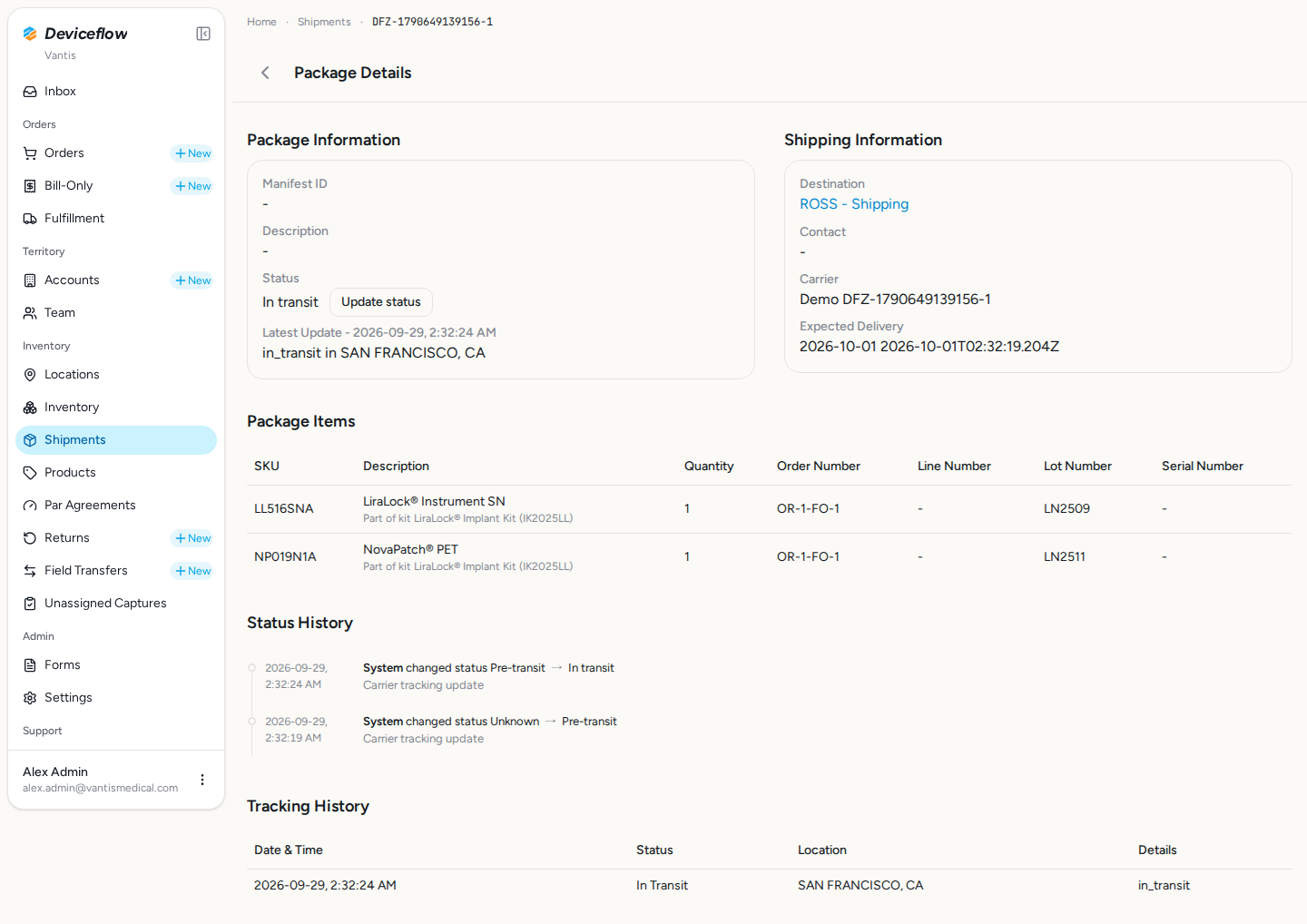
Task: Click the Field Transfers arrows icon
Action: (x=30, y=571)
